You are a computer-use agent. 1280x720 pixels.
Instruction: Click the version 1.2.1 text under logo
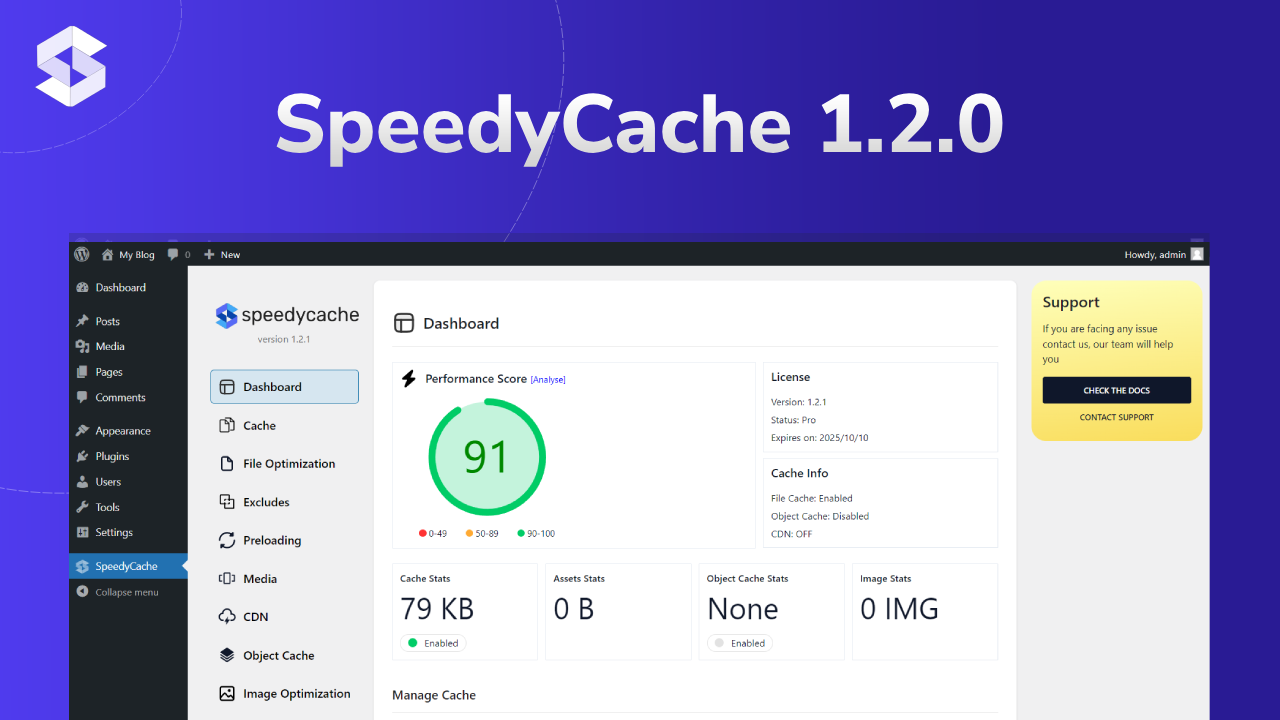284,339
